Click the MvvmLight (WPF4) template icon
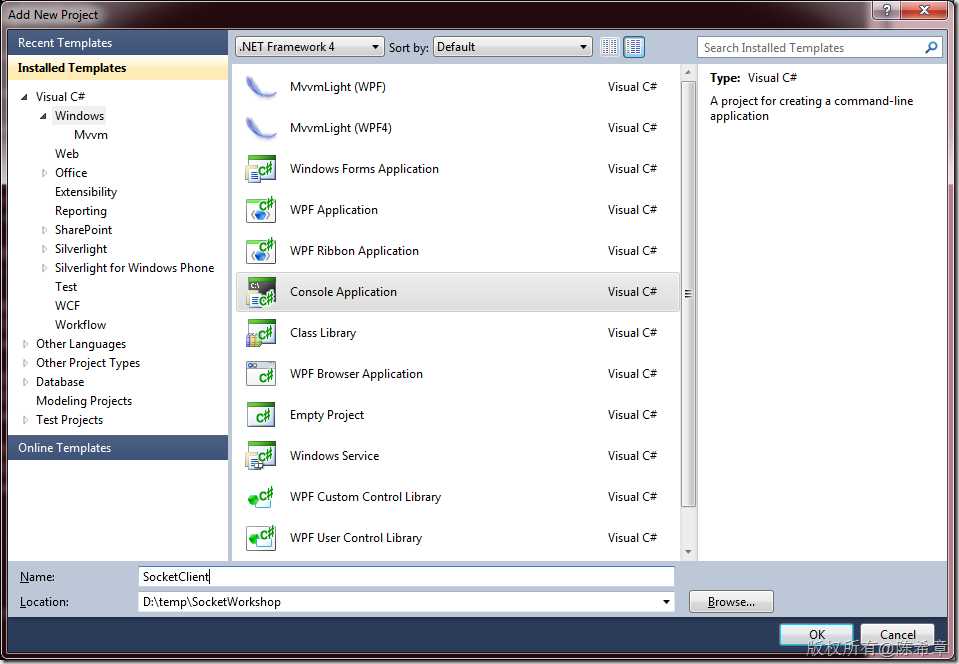Viewport: 959px width, 664px height. click(261, 128)
